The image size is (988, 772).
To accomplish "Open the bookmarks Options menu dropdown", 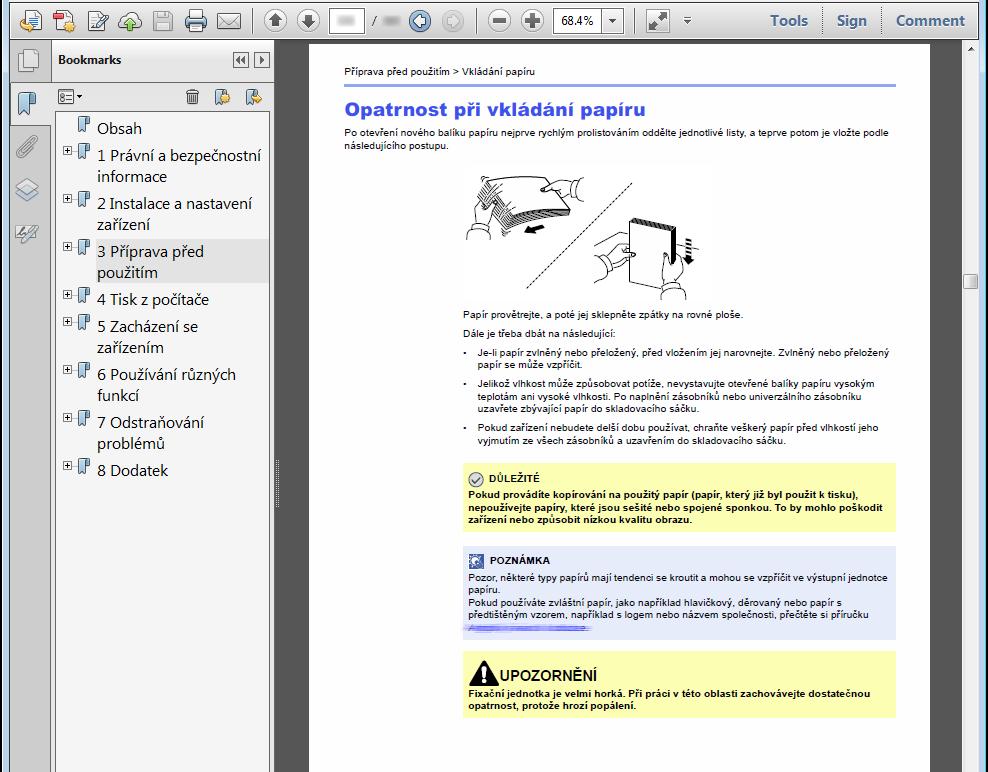I will [x=70, y=96].
